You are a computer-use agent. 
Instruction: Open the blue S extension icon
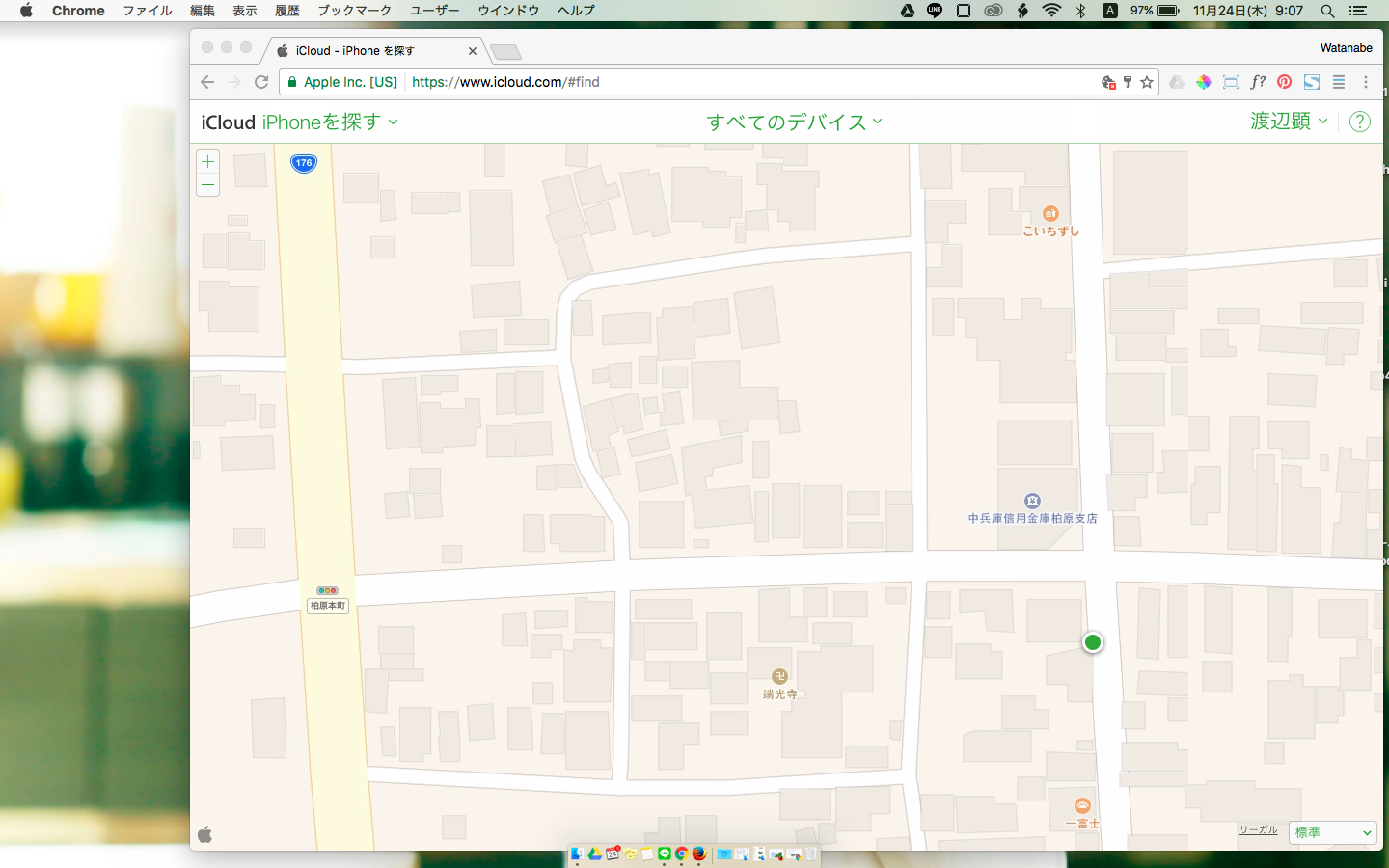(x=1311, y=82)
